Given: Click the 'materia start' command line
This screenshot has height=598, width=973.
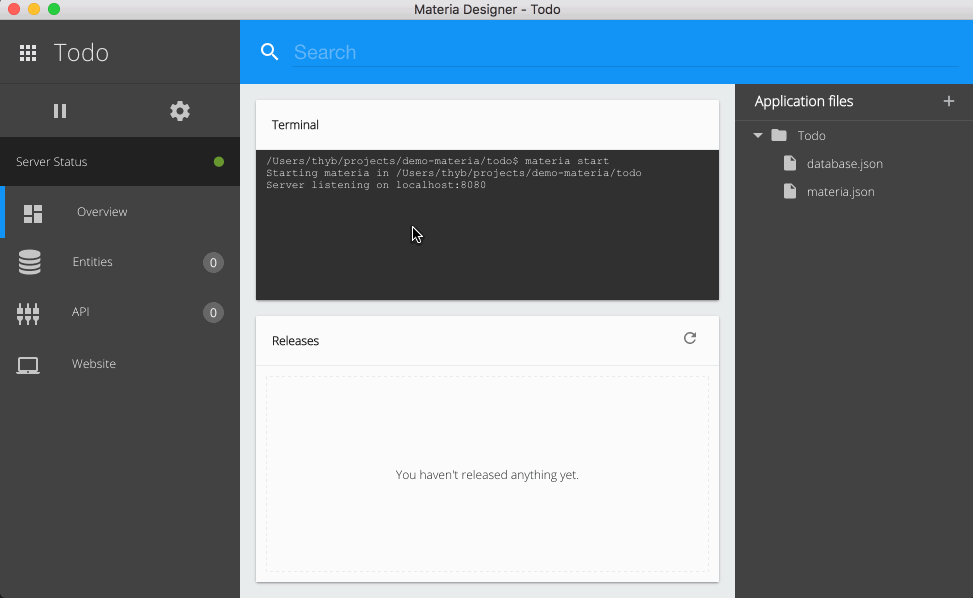Looking at the screenshot, I should pos(437,161).
